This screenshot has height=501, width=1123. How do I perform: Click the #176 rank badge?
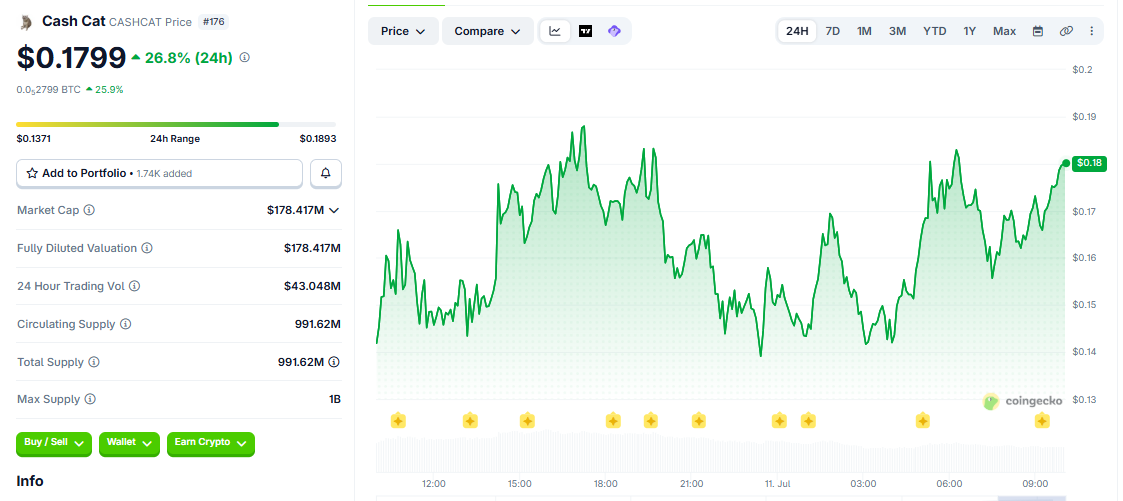coord(213,22)
